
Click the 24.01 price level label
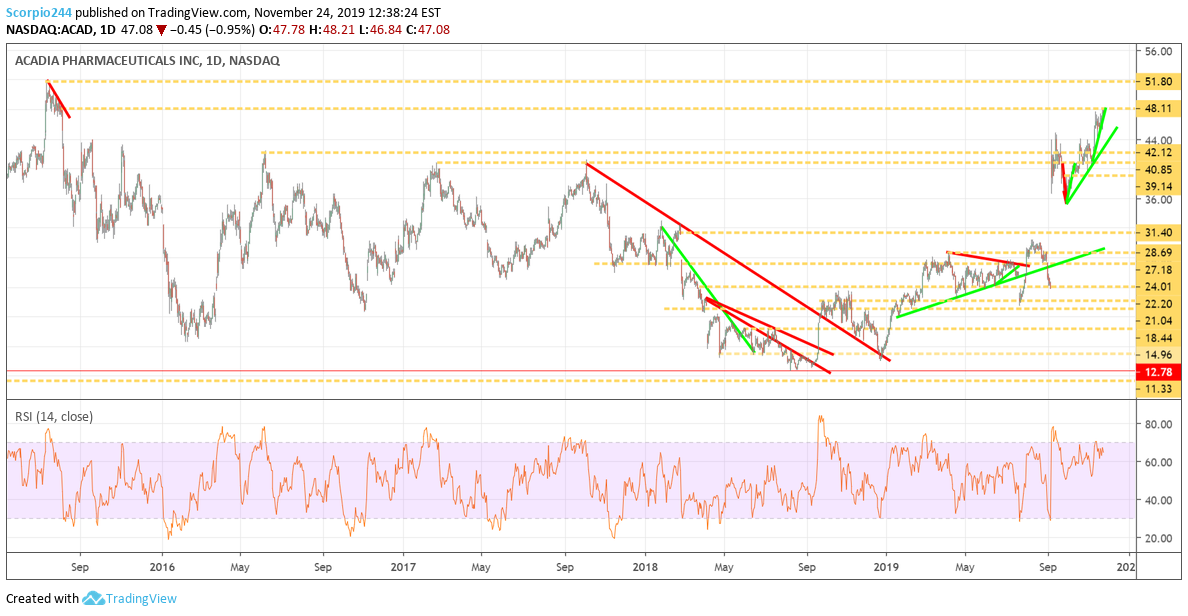pyautogui.click(x=1158, y=286)
